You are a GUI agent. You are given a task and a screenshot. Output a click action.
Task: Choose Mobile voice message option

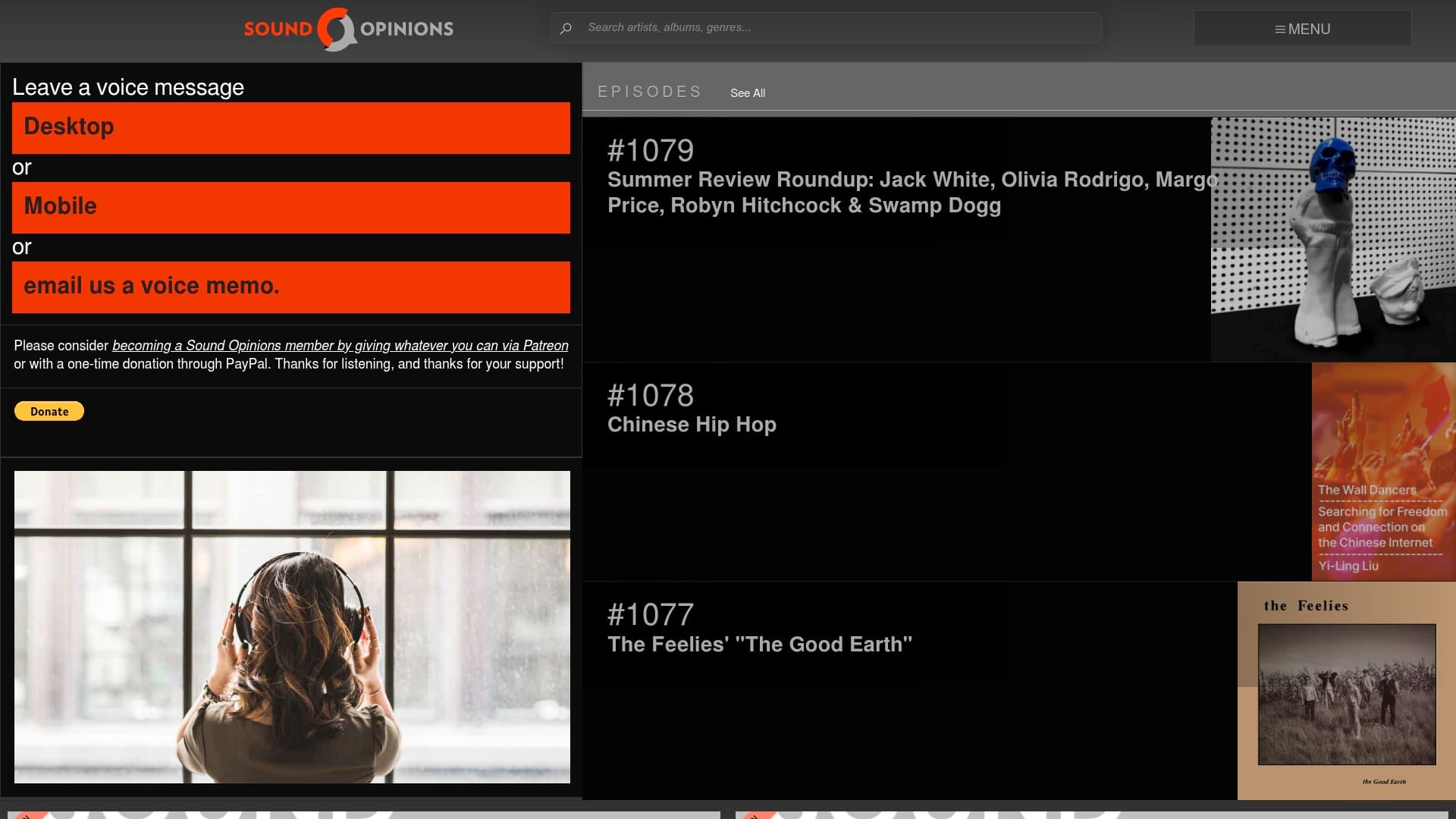tap(291, 208)
